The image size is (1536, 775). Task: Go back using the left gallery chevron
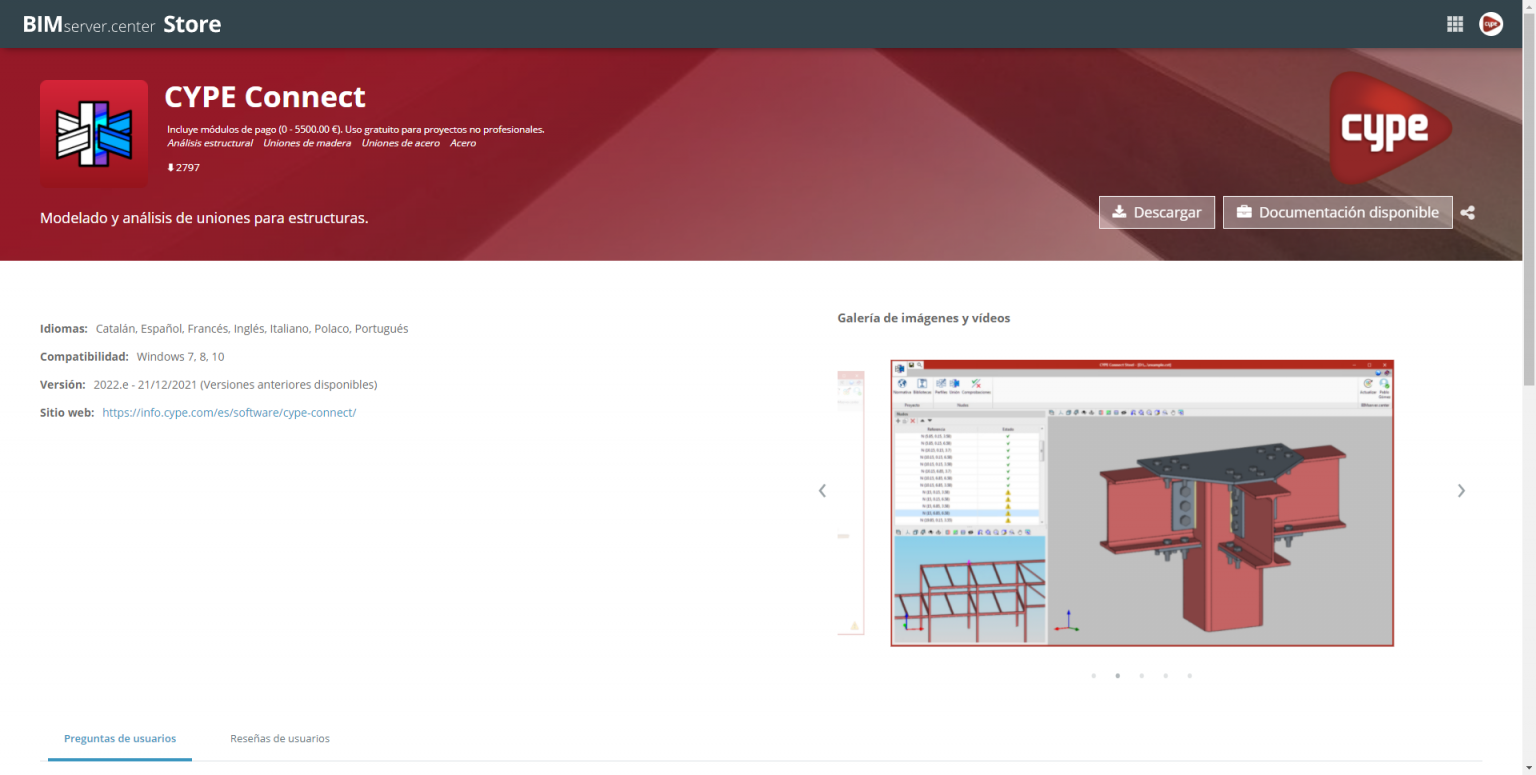point(822,490)
